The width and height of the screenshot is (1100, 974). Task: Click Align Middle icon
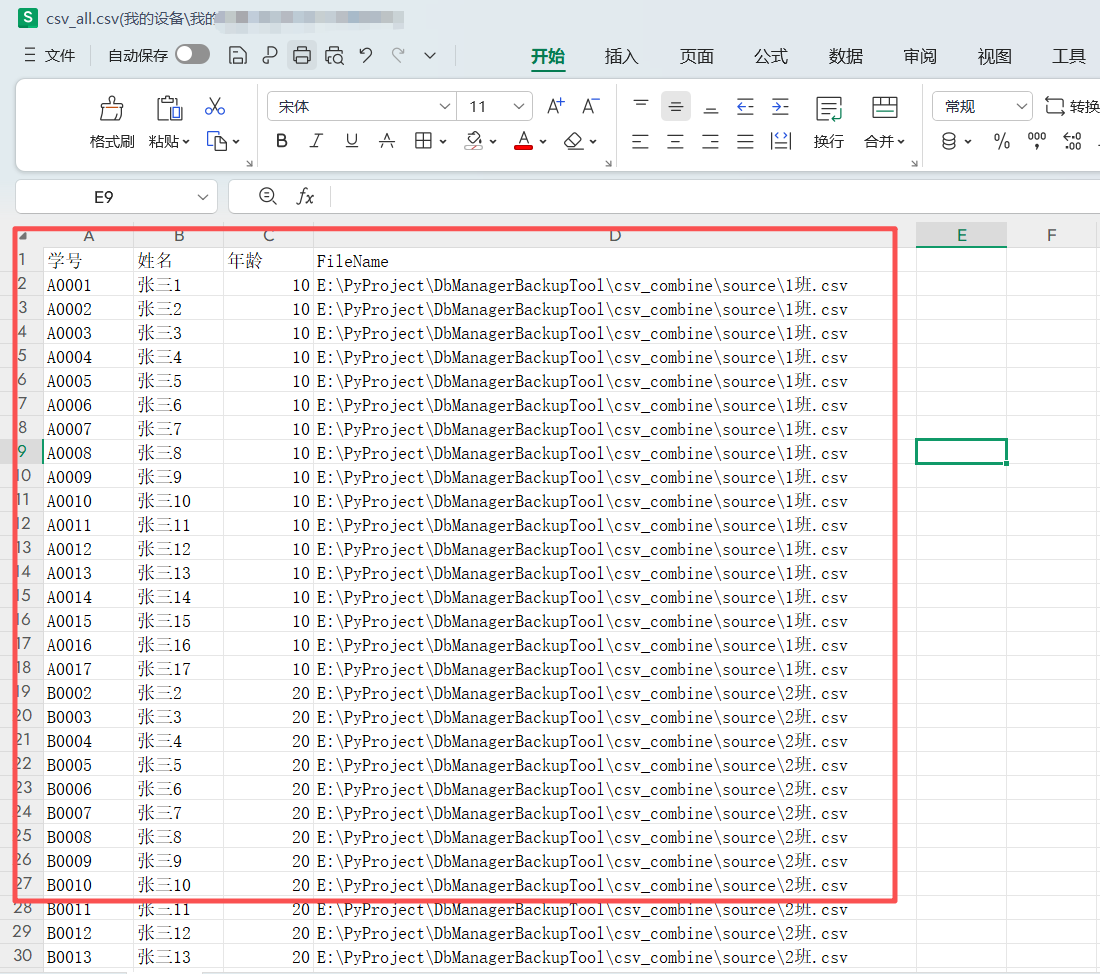pyautogui.click(x=676, y=107)
